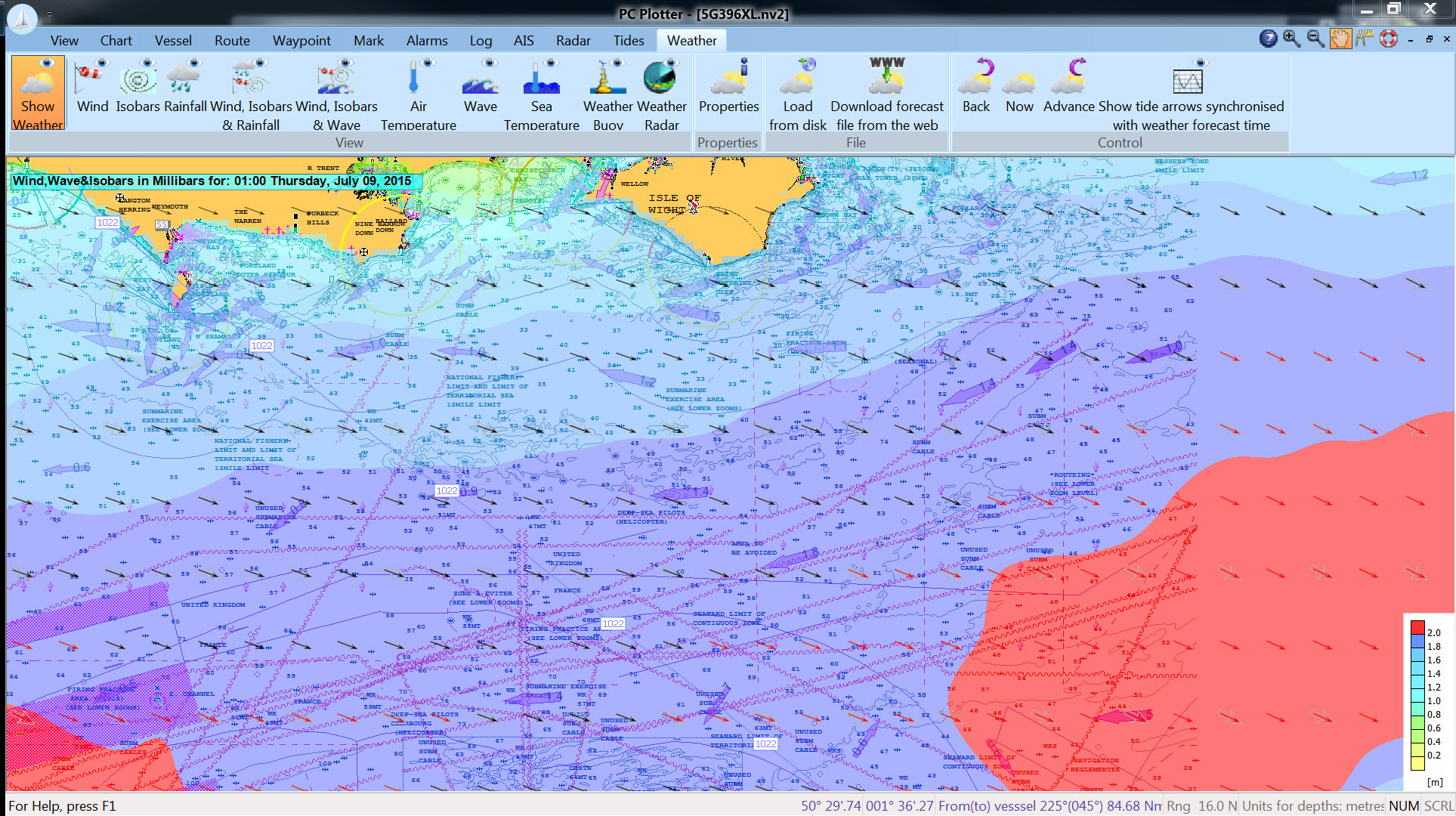This screenshot has height=816, width=1456.
Task: Open the Weather Radar overlay
Action: (x=660, y=95)
